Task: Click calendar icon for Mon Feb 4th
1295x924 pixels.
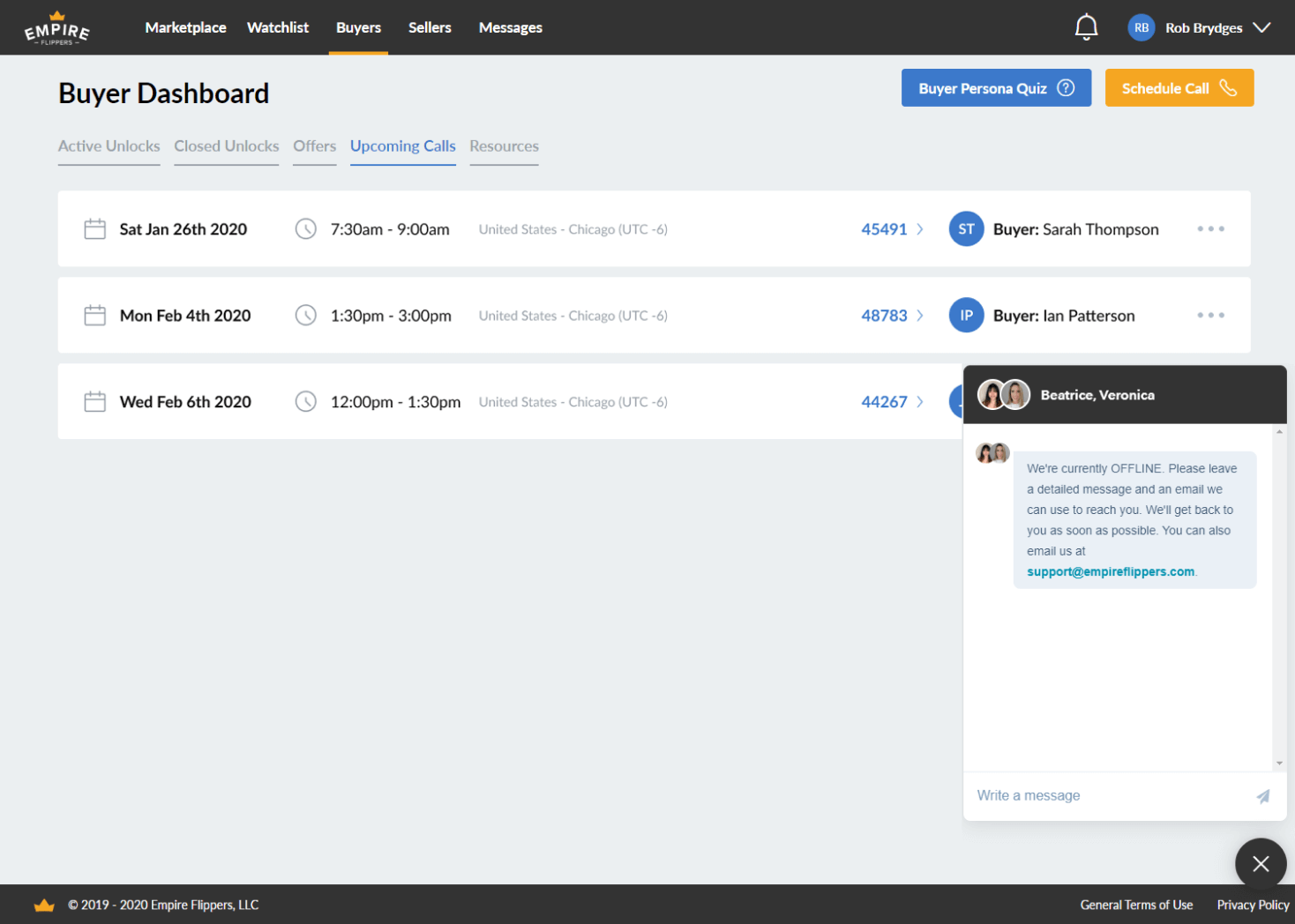Action: pos(94,316)
